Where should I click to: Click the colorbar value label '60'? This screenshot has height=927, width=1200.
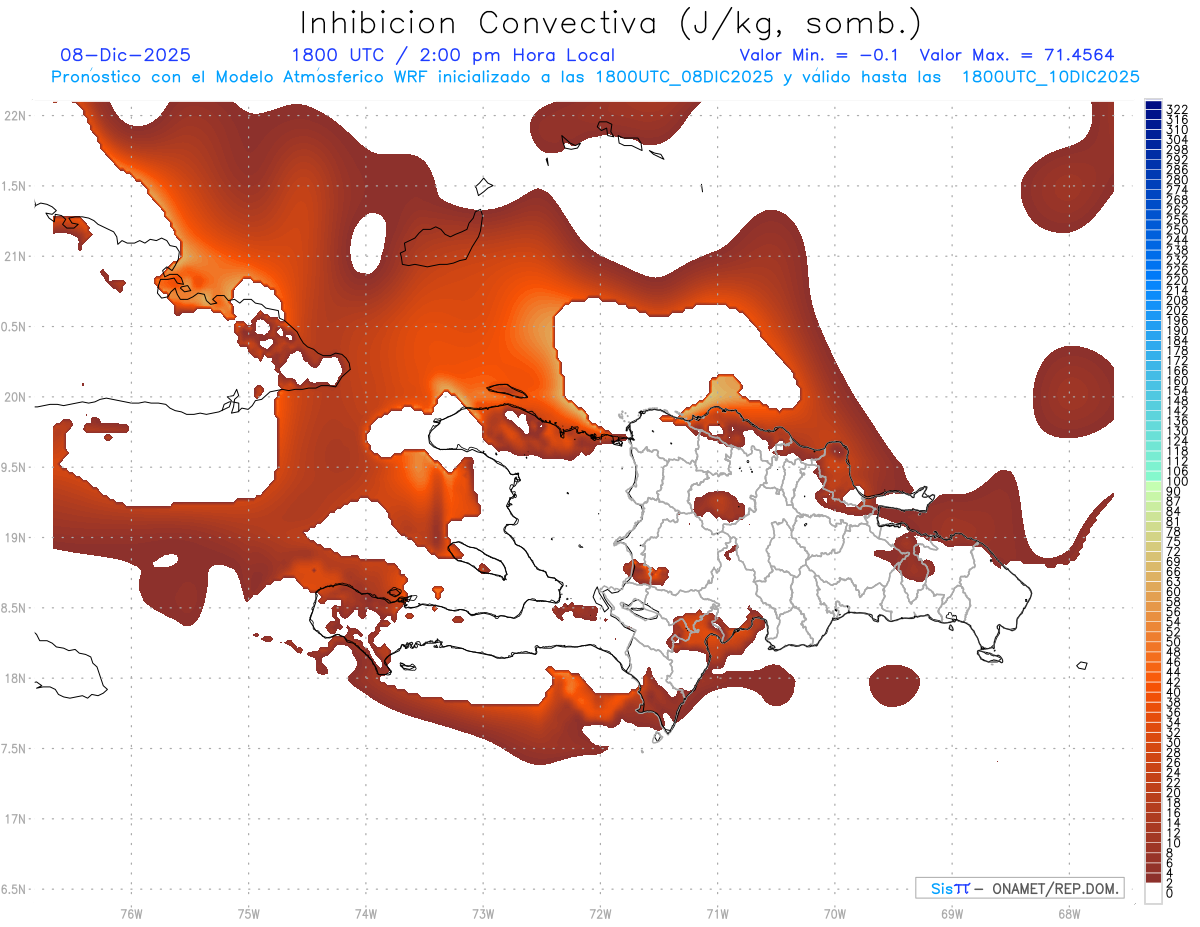tap(1173, 592)
